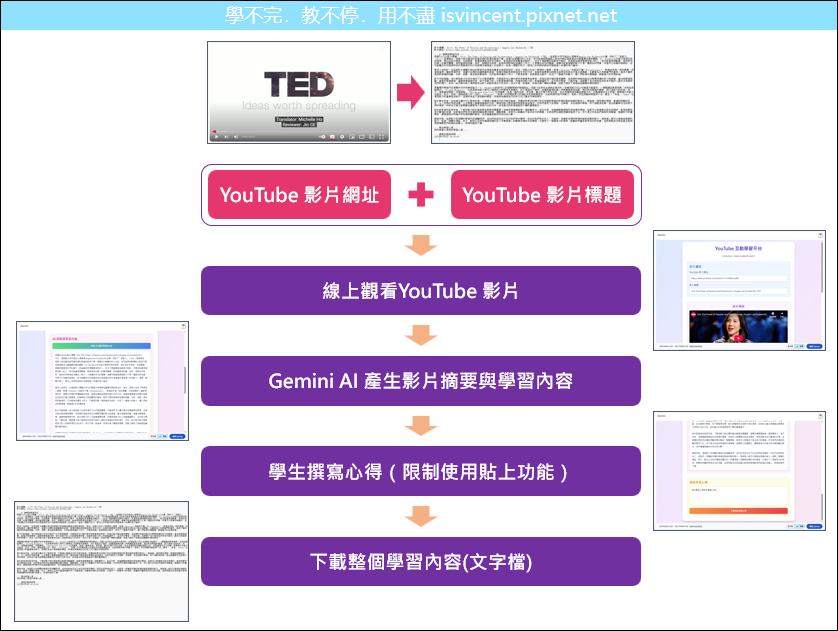Click the info icon atop the TED video
The width and height of the screenshot is (838, 631).
pyautogui.click(x=382, y=47)
